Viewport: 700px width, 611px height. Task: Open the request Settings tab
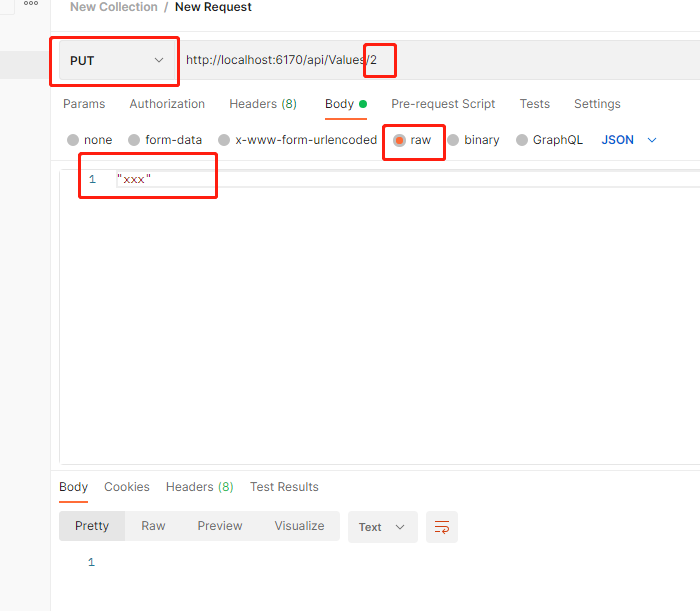click(597, 104)
